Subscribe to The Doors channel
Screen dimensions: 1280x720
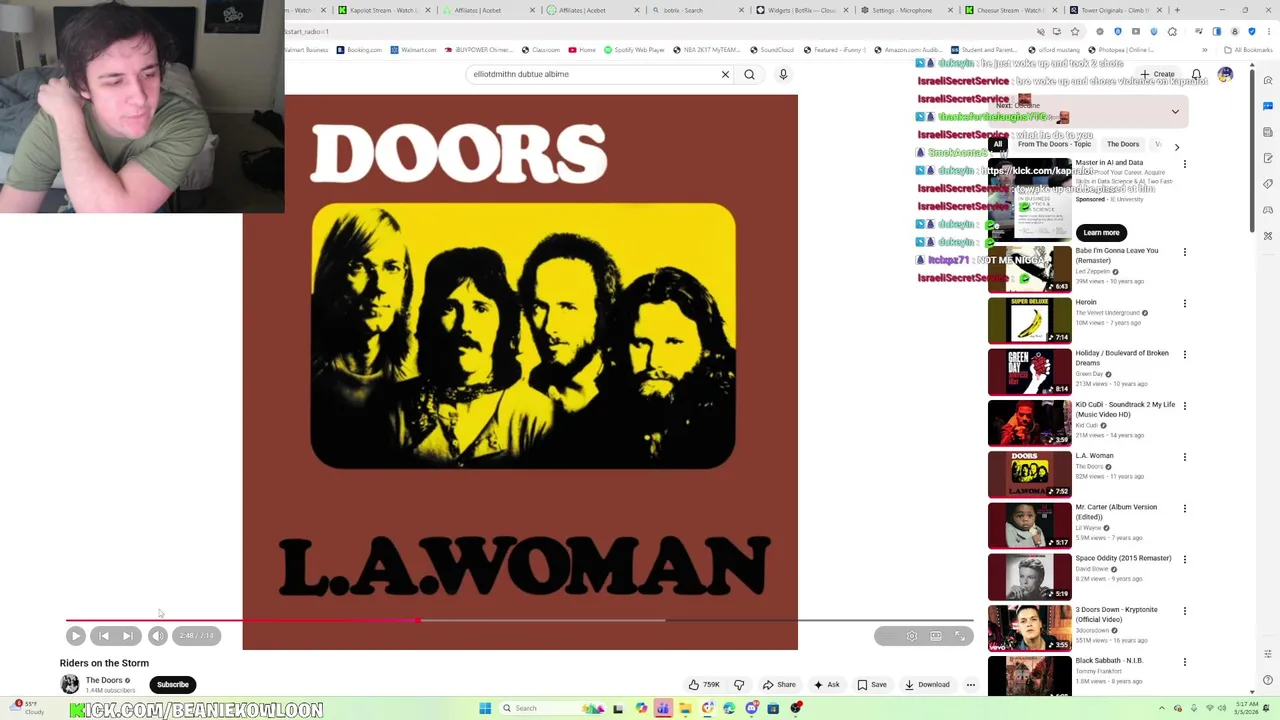click(172, 685)
